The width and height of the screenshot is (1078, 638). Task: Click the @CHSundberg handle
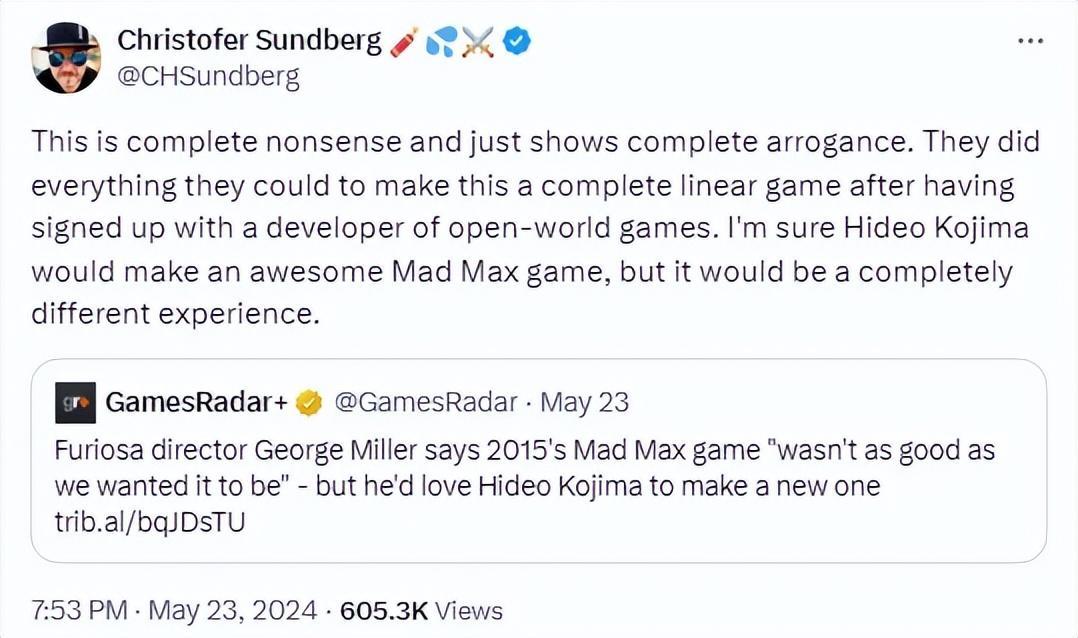[x=208, y=77]
